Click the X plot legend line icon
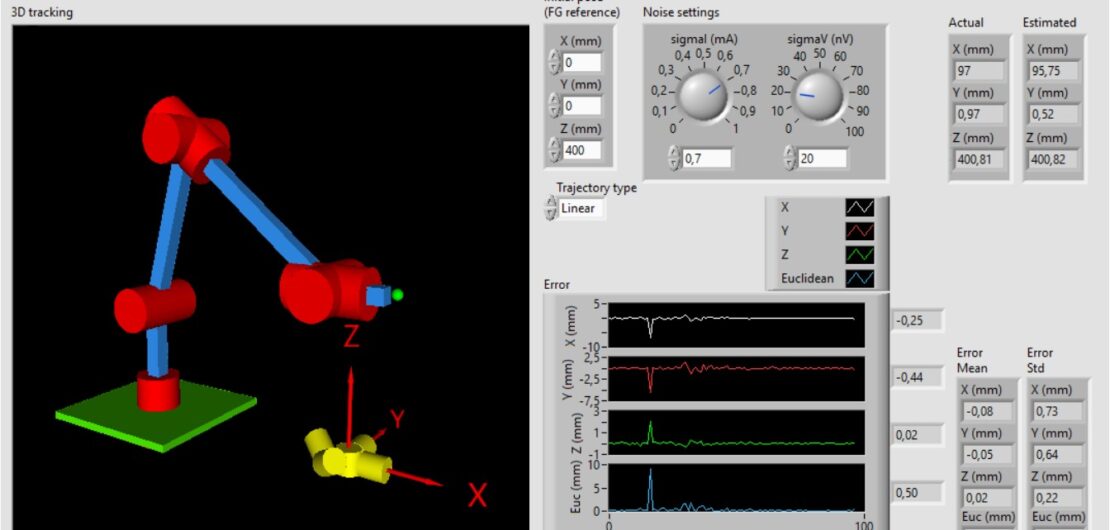 tap(859, 207)
